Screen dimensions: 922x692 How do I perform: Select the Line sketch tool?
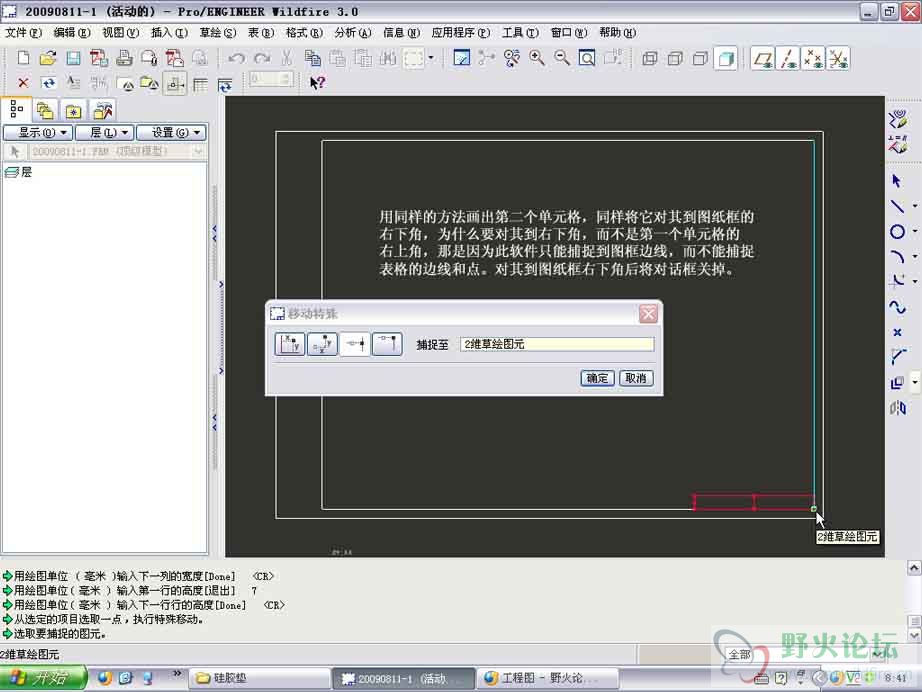click(x=897, y=206)
